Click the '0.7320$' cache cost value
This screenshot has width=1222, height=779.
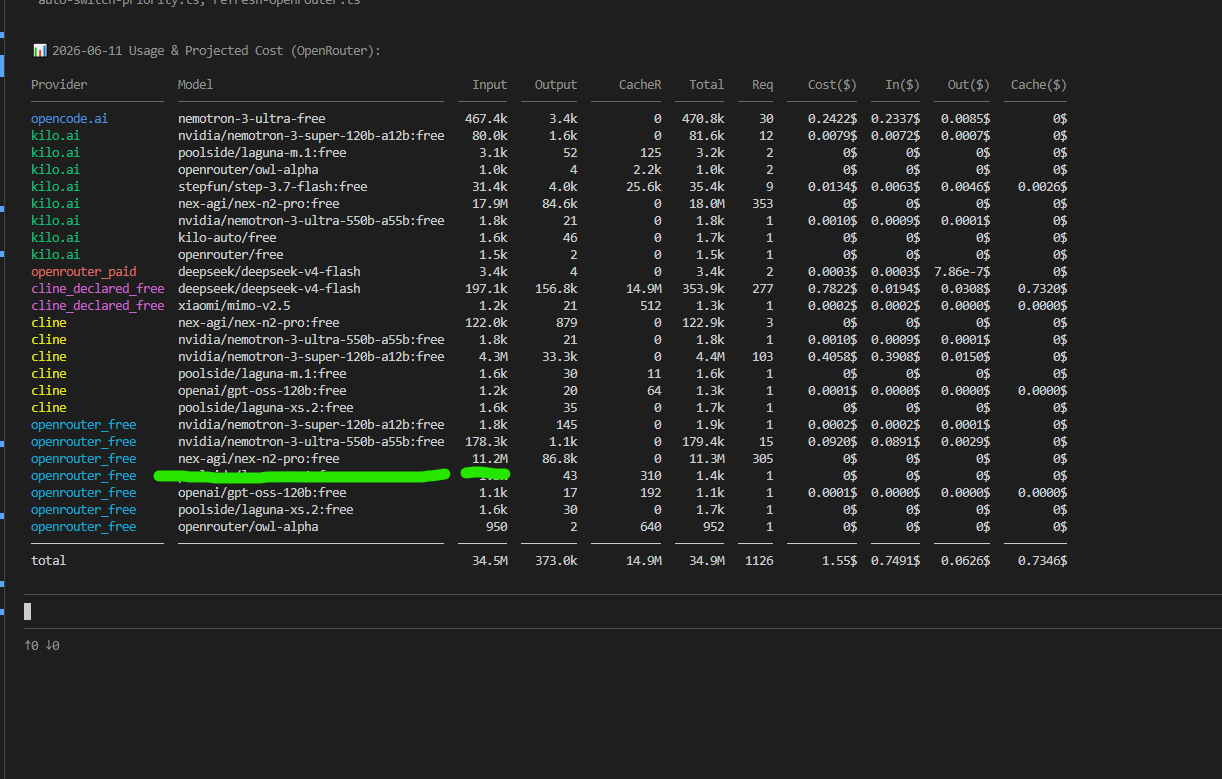[1042, 289]
